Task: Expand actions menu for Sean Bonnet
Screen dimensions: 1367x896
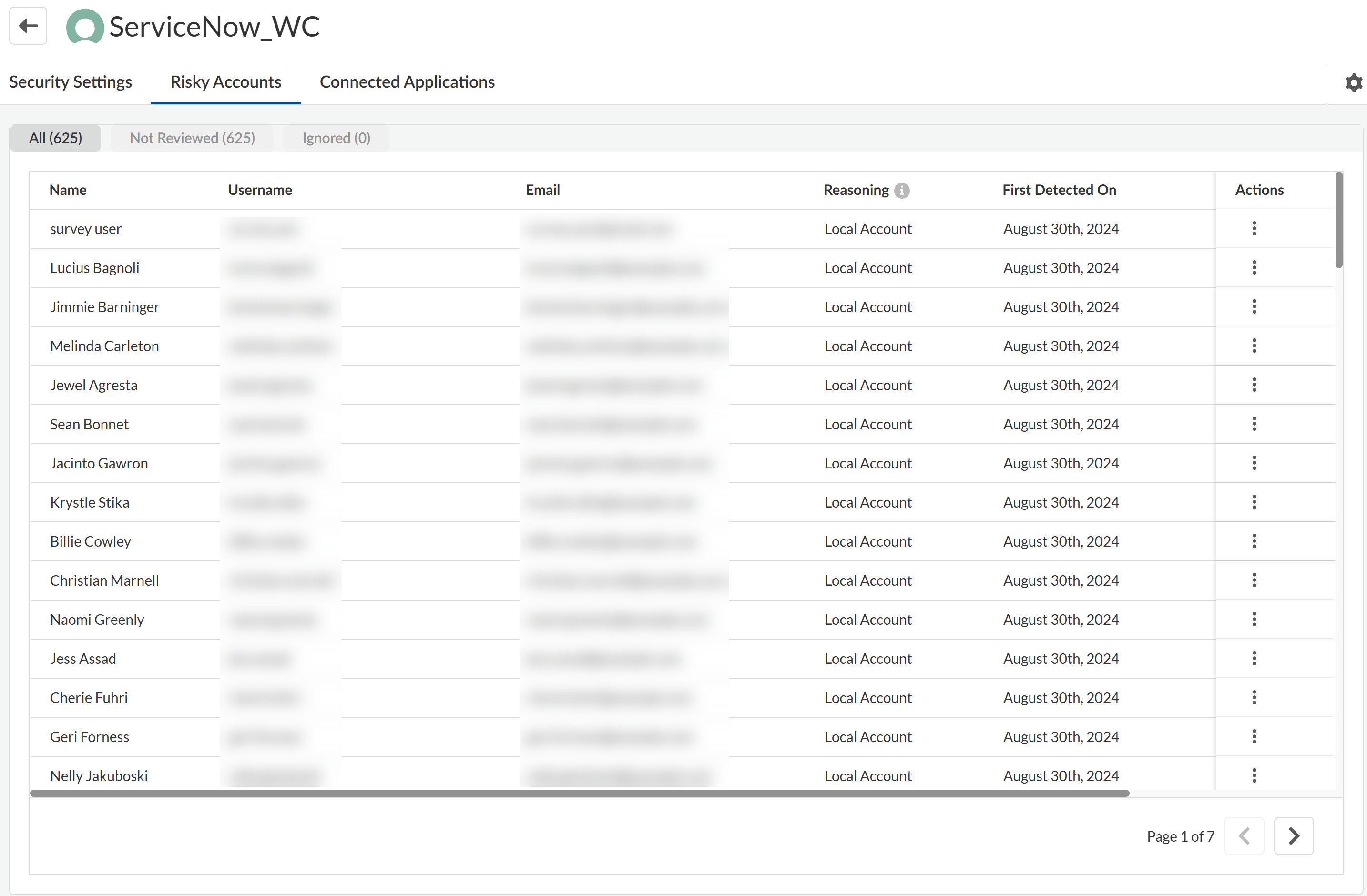Action: click(x=1254, y=424)
